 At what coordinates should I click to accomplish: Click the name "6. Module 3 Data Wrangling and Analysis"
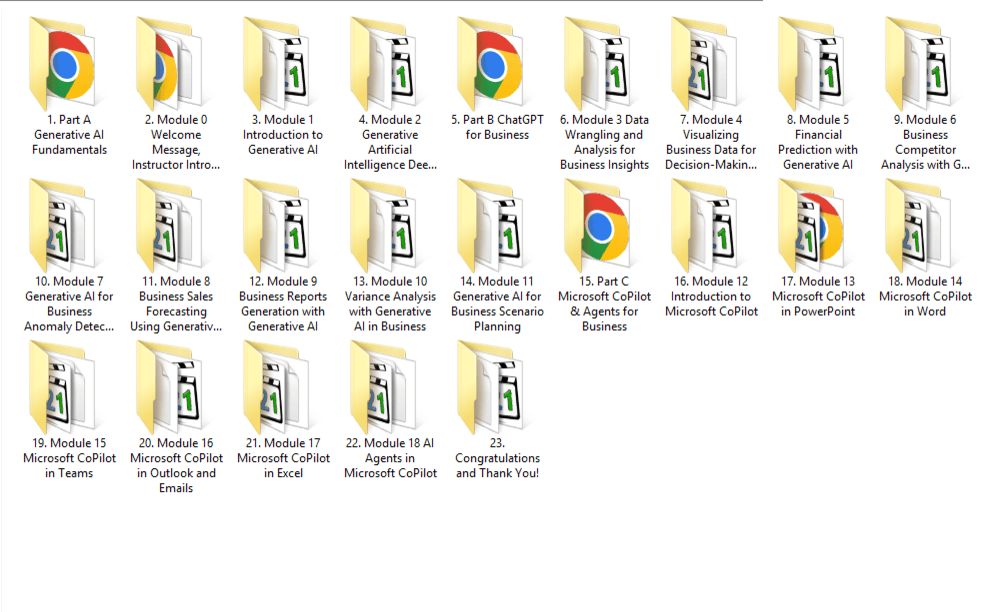[x=604, y=142]
